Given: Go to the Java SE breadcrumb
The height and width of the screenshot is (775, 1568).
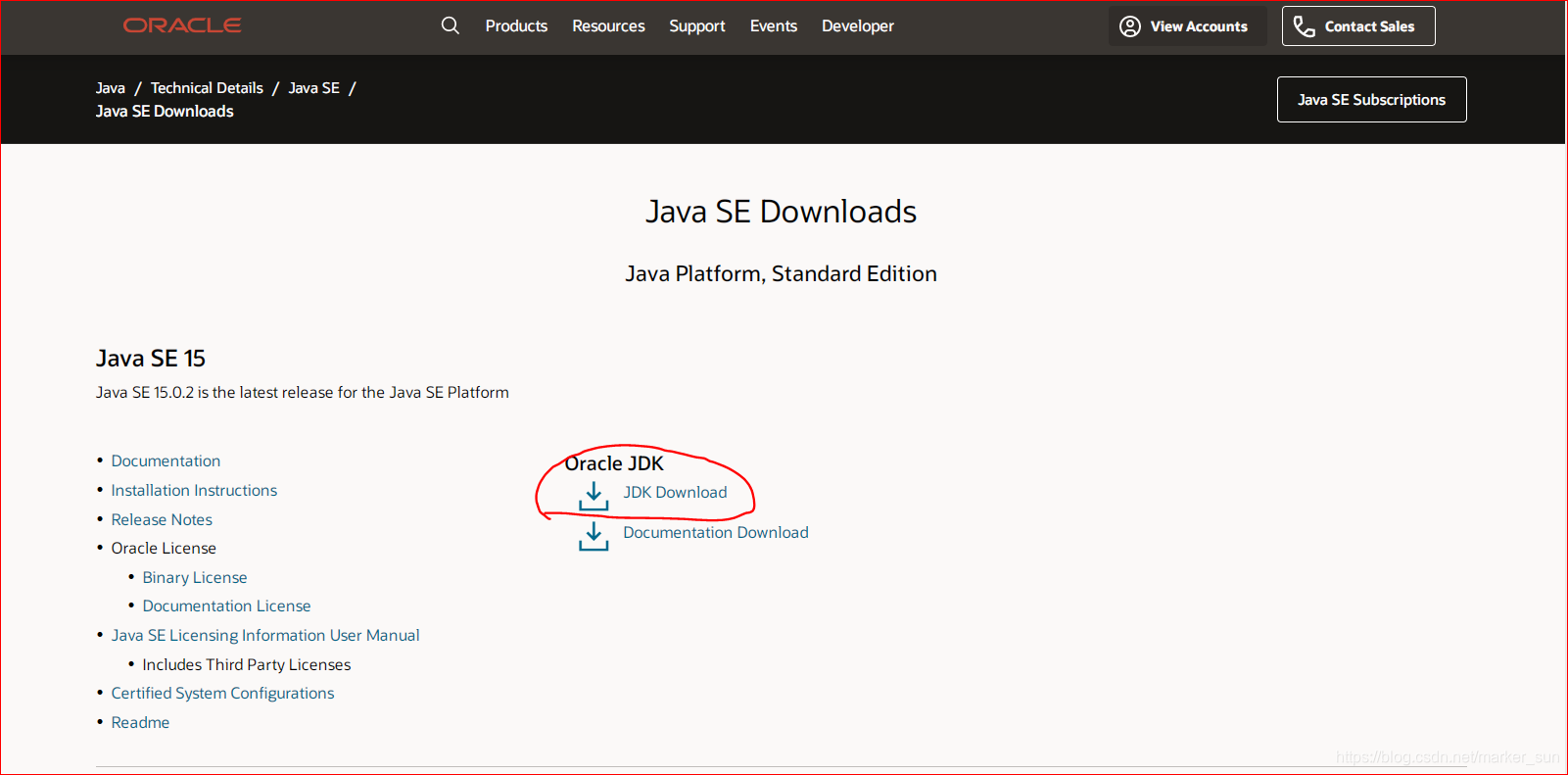Looking at the screenshot, I should coord(313,88).
